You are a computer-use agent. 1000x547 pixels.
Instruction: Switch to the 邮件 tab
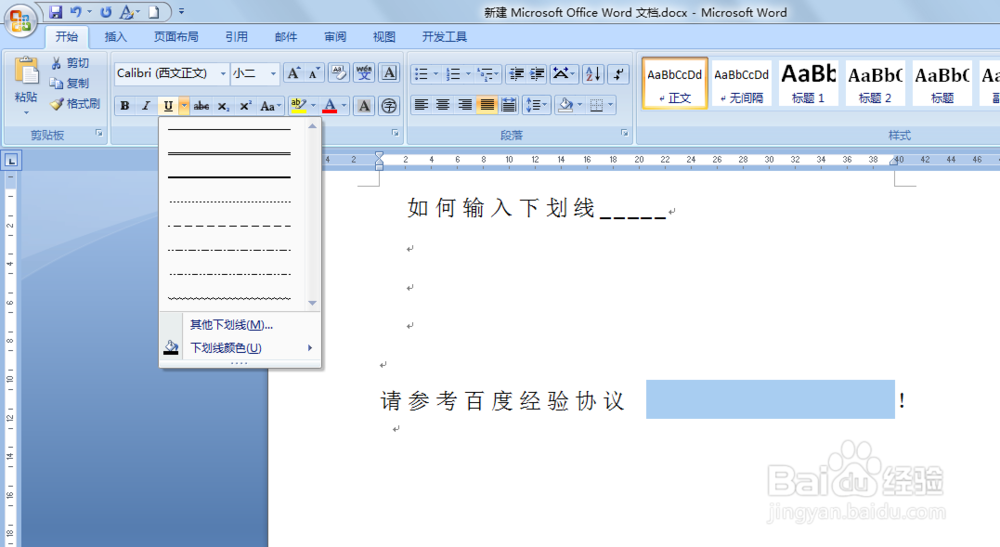286,37
